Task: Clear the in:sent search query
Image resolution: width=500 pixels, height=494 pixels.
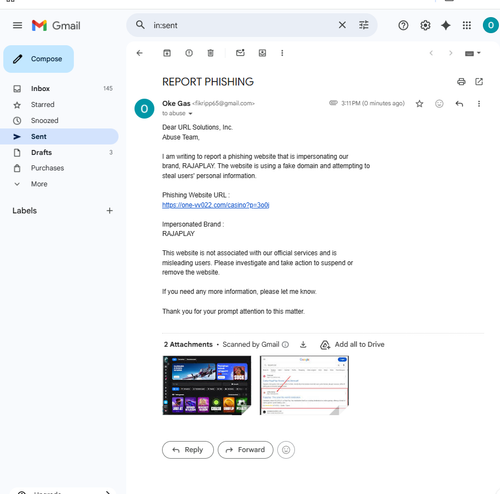Action: [x=342, y=25]
